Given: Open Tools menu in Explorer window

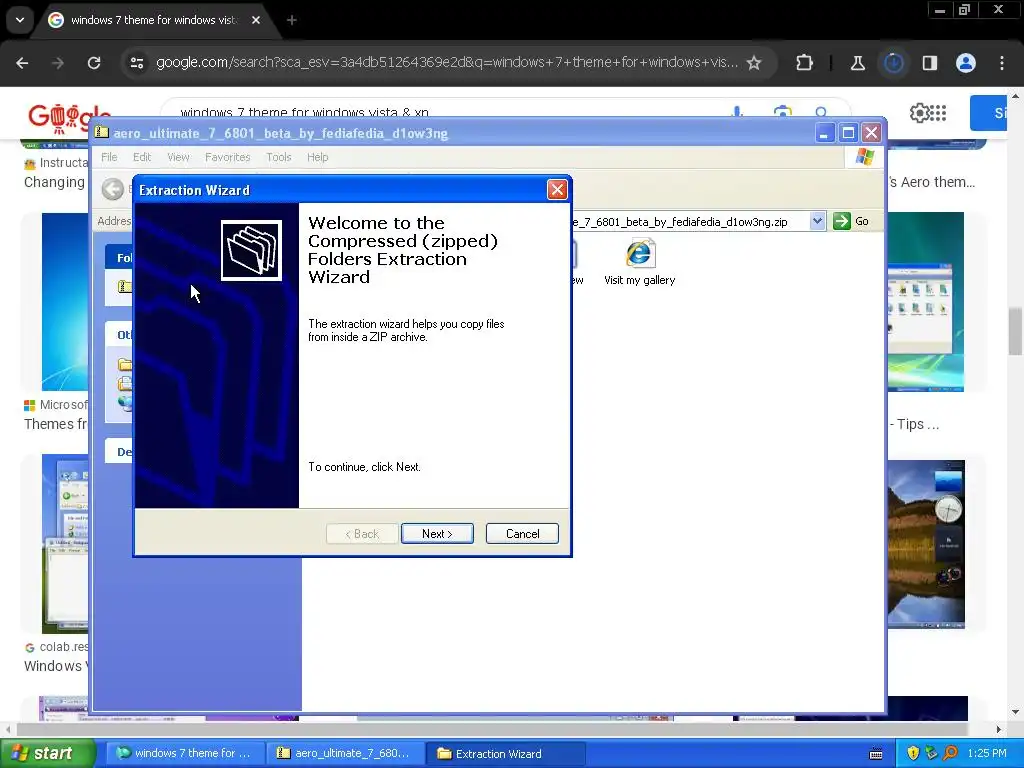Looking at the screenshot, I should coord(278,157).
